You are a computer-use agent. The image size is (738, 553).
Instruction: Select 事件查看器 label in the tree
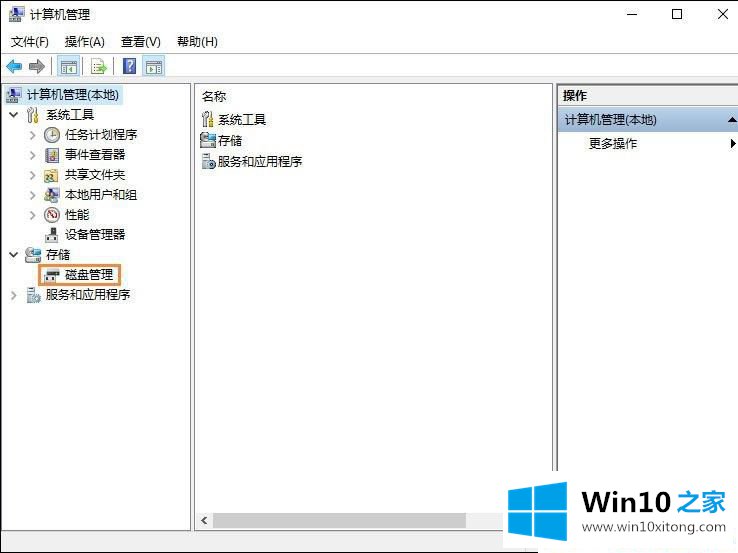(95, 155)
